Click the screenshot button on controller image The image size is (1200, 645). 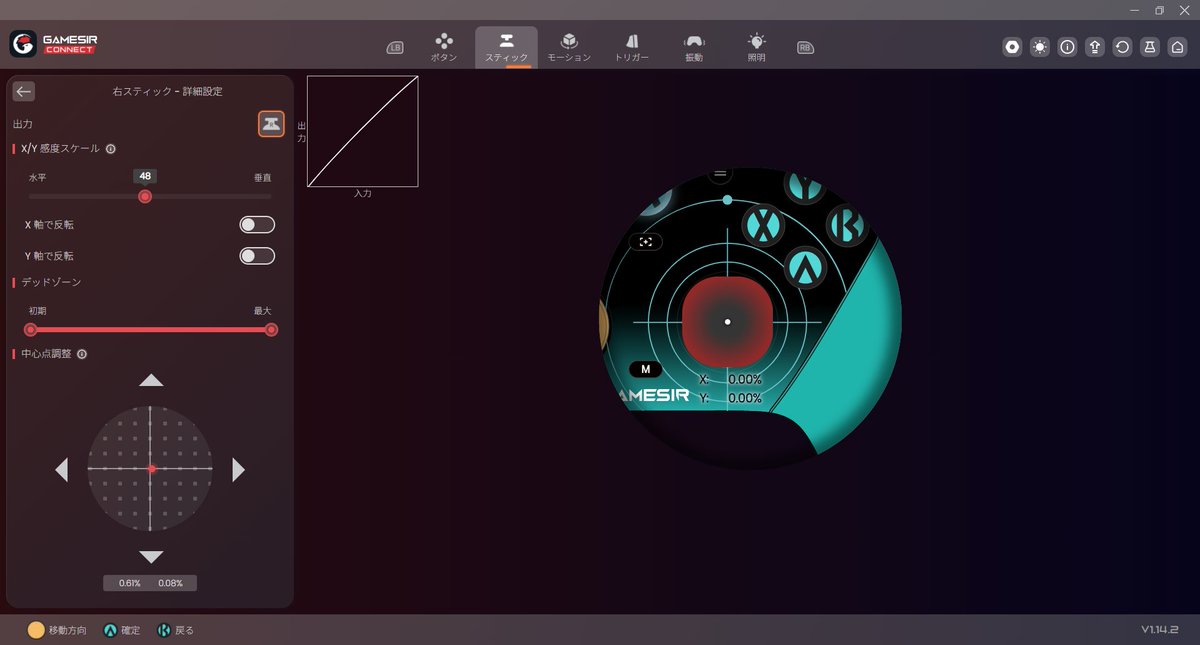click(x=645, y=242)
